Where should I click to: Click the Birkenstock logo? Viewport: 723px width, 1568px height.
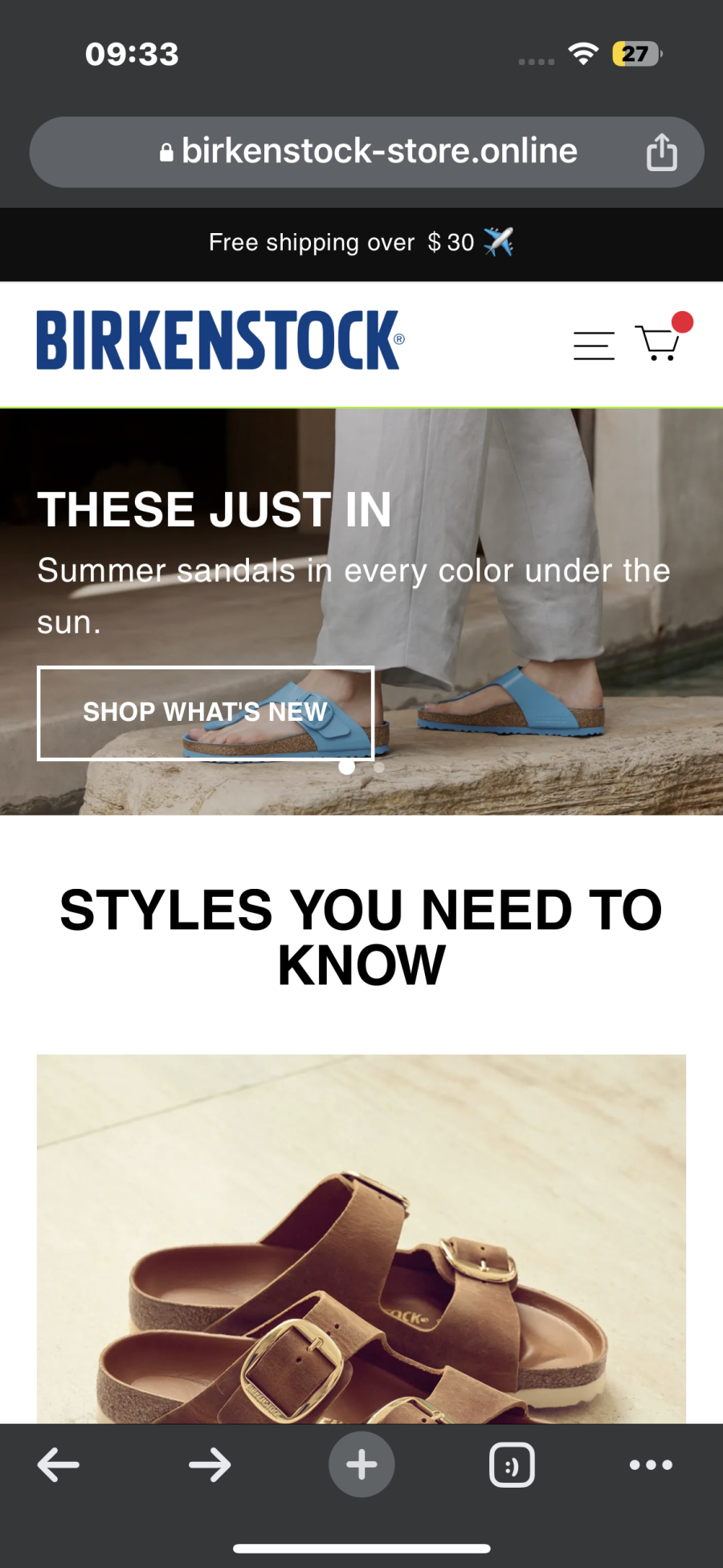coord(220,340)
